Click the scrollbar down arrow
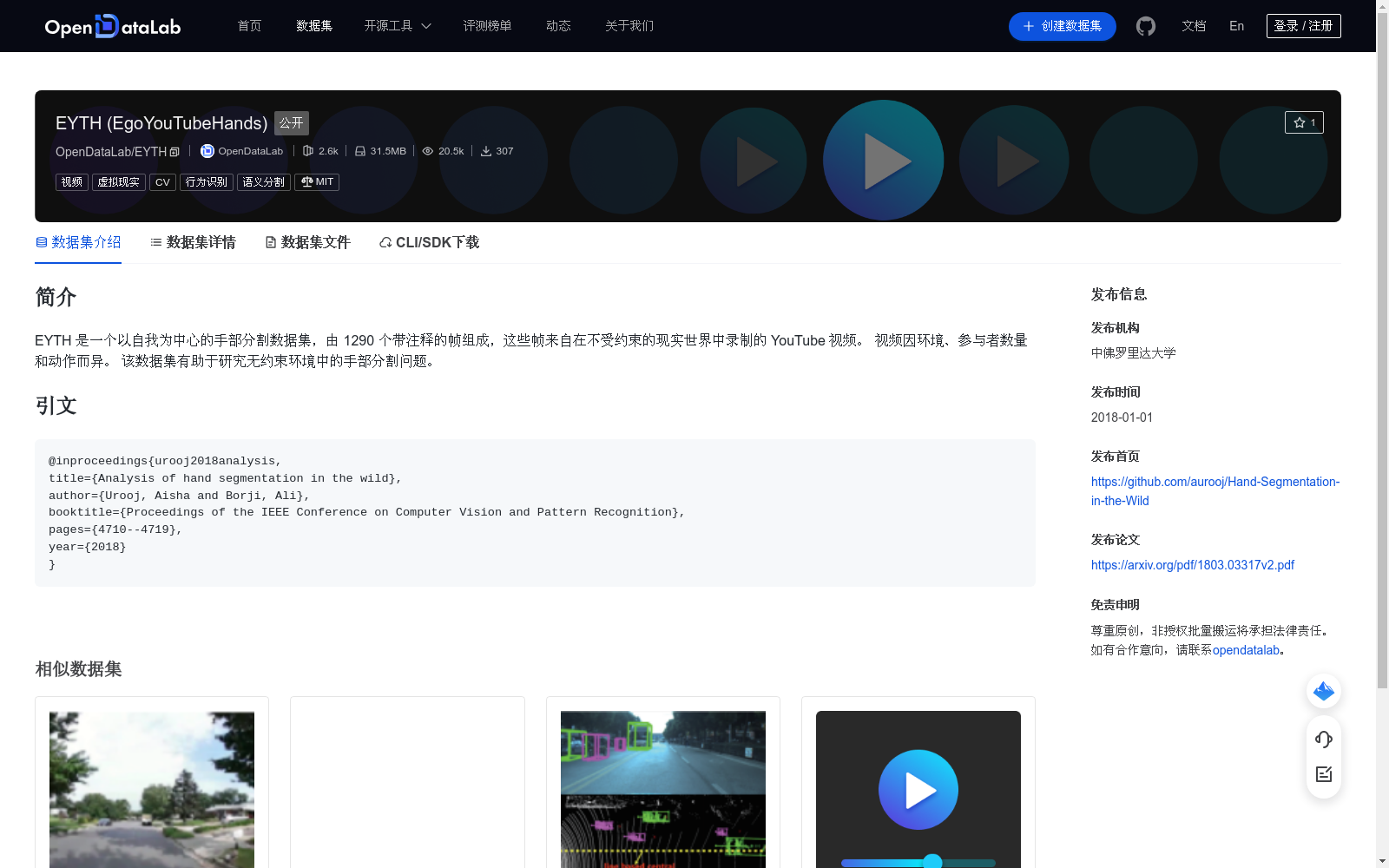The image size is (1389, 868). tap(1382, 861)
